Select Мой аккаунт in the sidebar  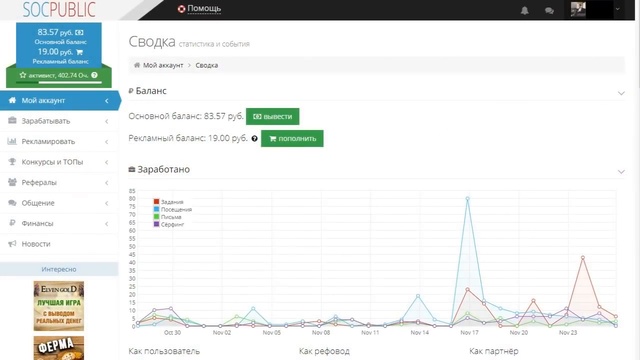pos(59,100)
